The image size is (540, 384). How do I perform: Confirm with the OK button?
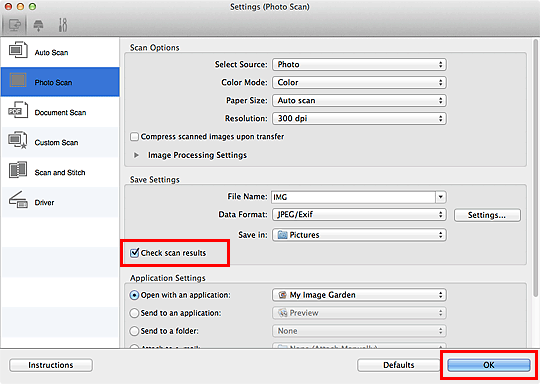click(489, 365)
